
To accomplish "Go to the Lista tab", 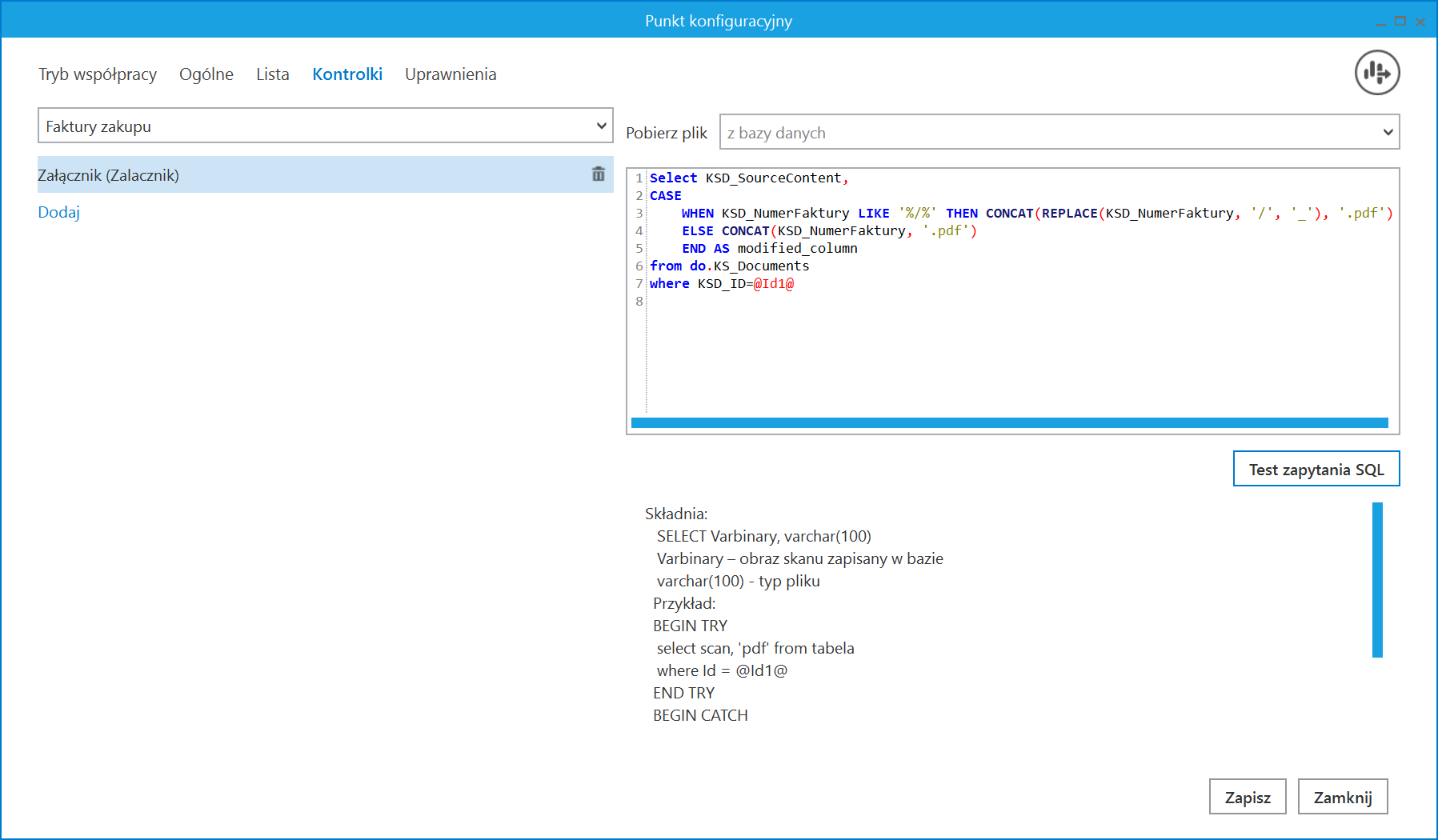I will pyautogui.click(x=273, y=74).
